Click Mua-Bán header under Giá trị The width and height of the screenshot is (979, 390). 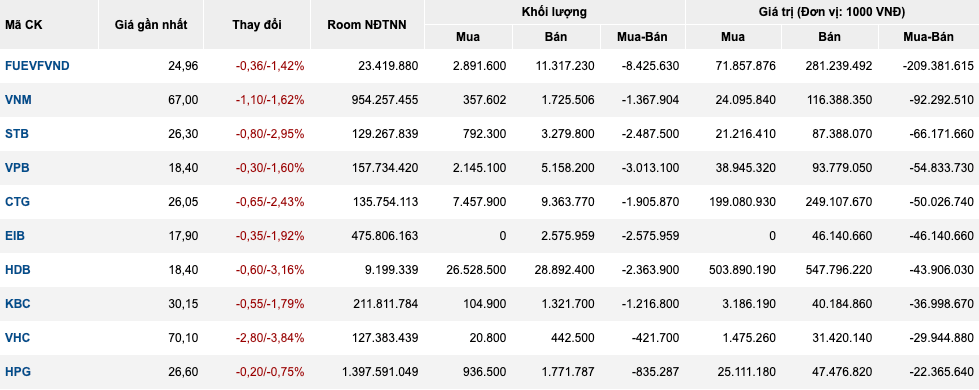click(x=928, y=37)
